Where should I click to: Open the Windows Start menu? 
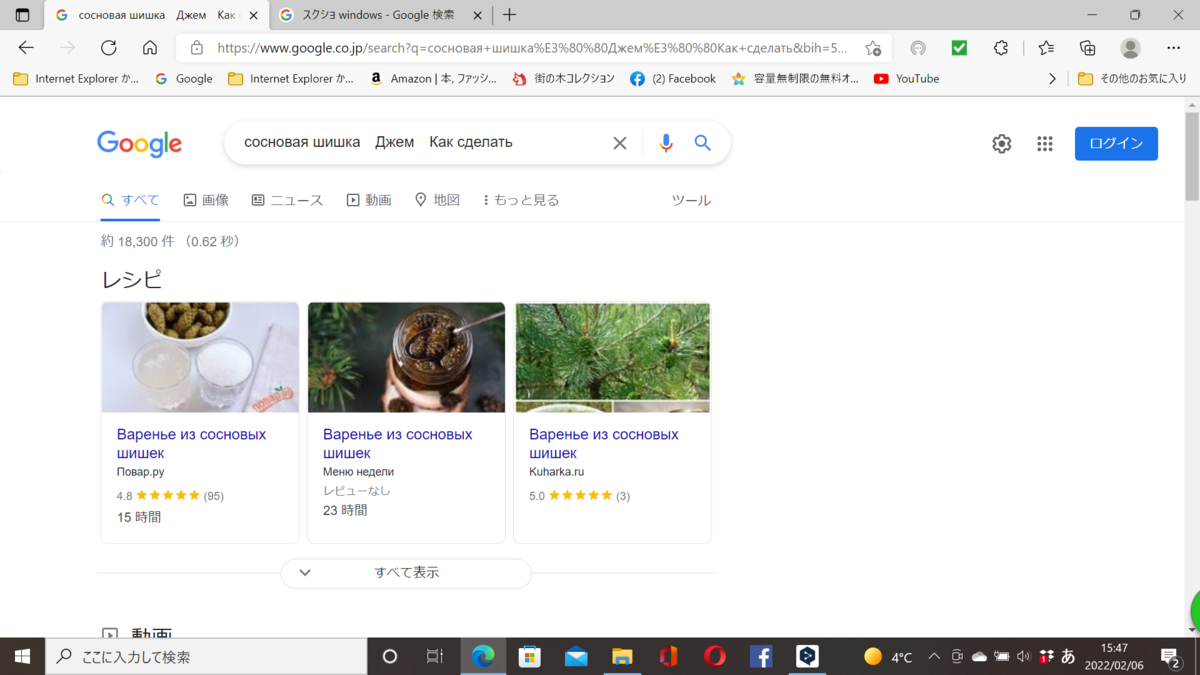(22, 656)
